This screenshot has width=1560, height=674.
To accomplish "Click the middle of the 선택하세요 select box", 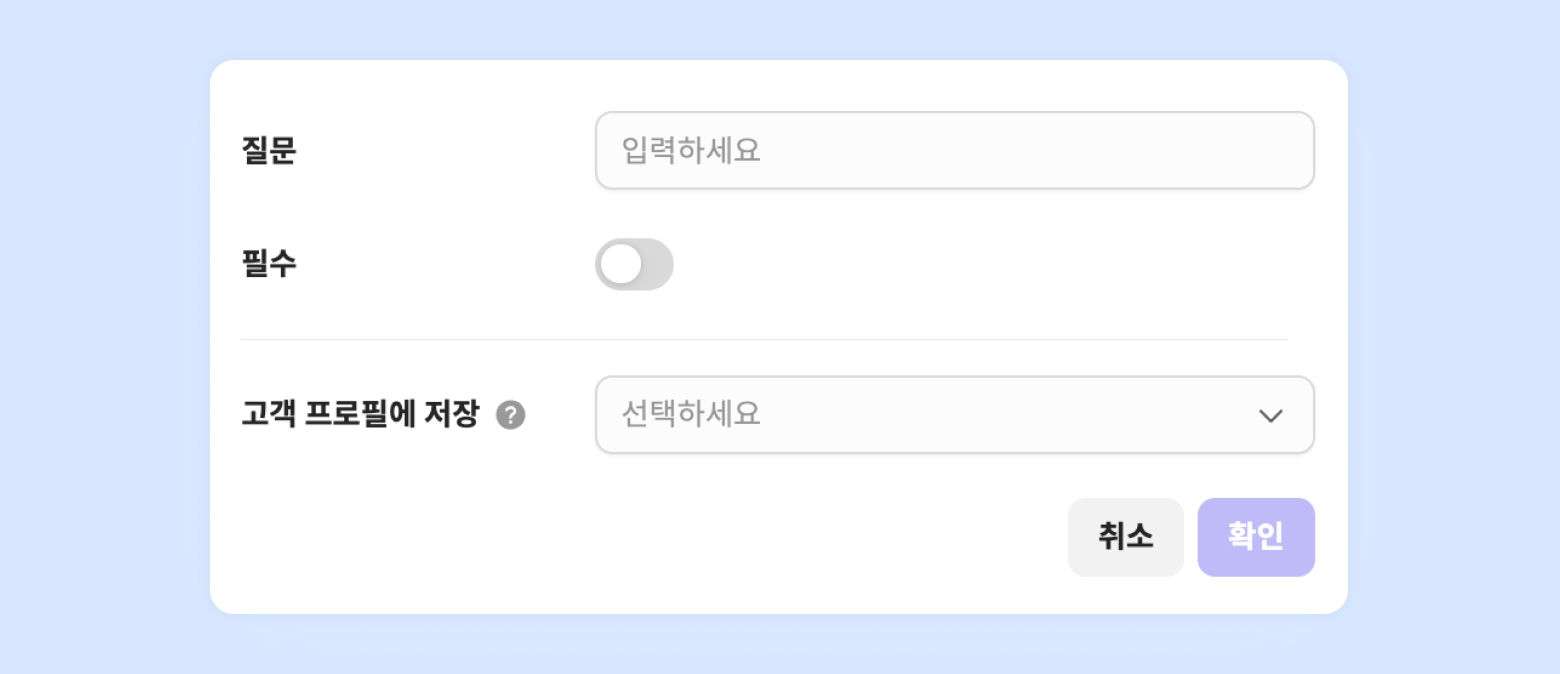I will (x=954, y=415).
